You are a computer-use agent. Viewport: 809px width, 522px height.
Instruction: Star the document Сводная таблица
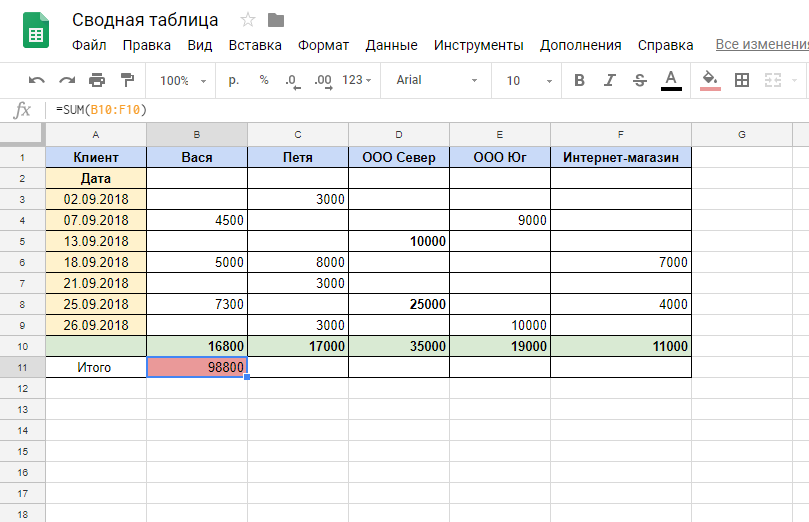click(x=248, y=20)
